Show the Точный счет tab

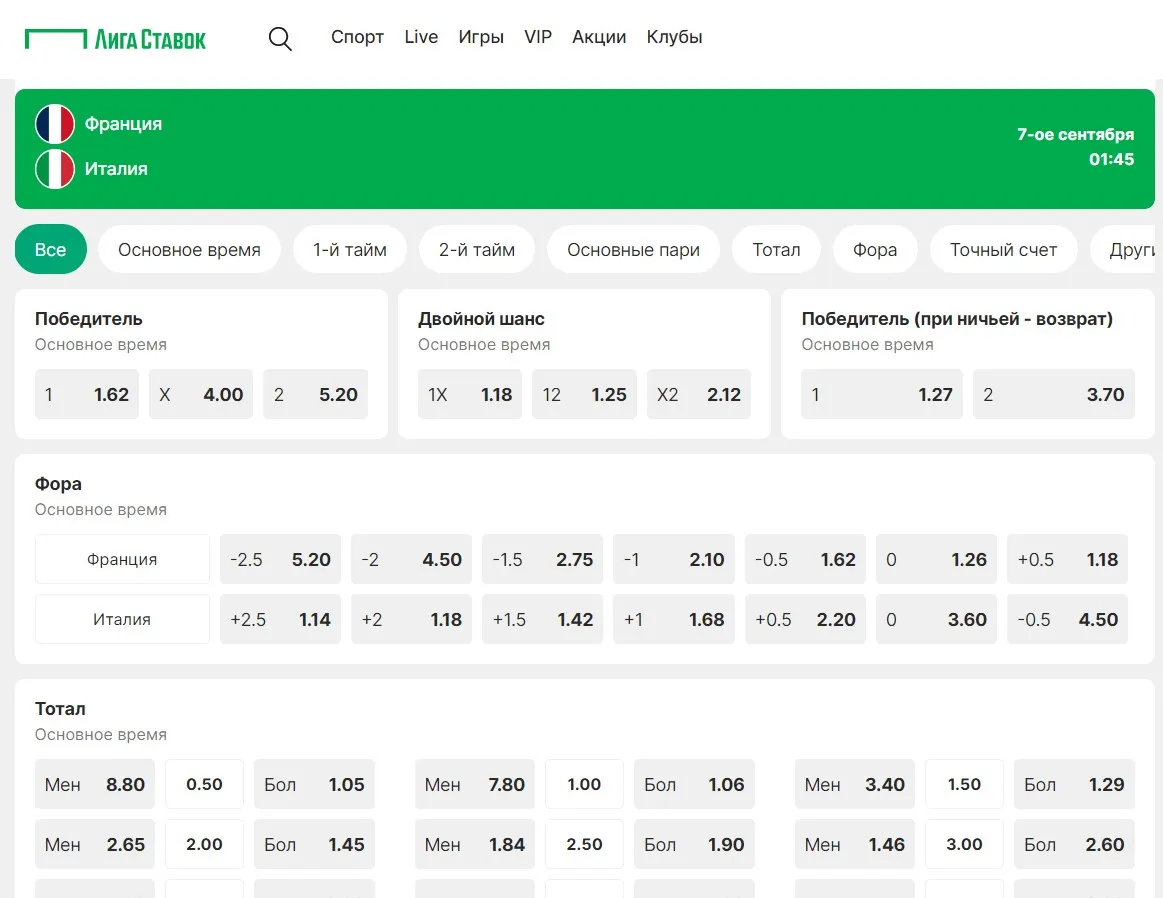(x=1003, y=250)
